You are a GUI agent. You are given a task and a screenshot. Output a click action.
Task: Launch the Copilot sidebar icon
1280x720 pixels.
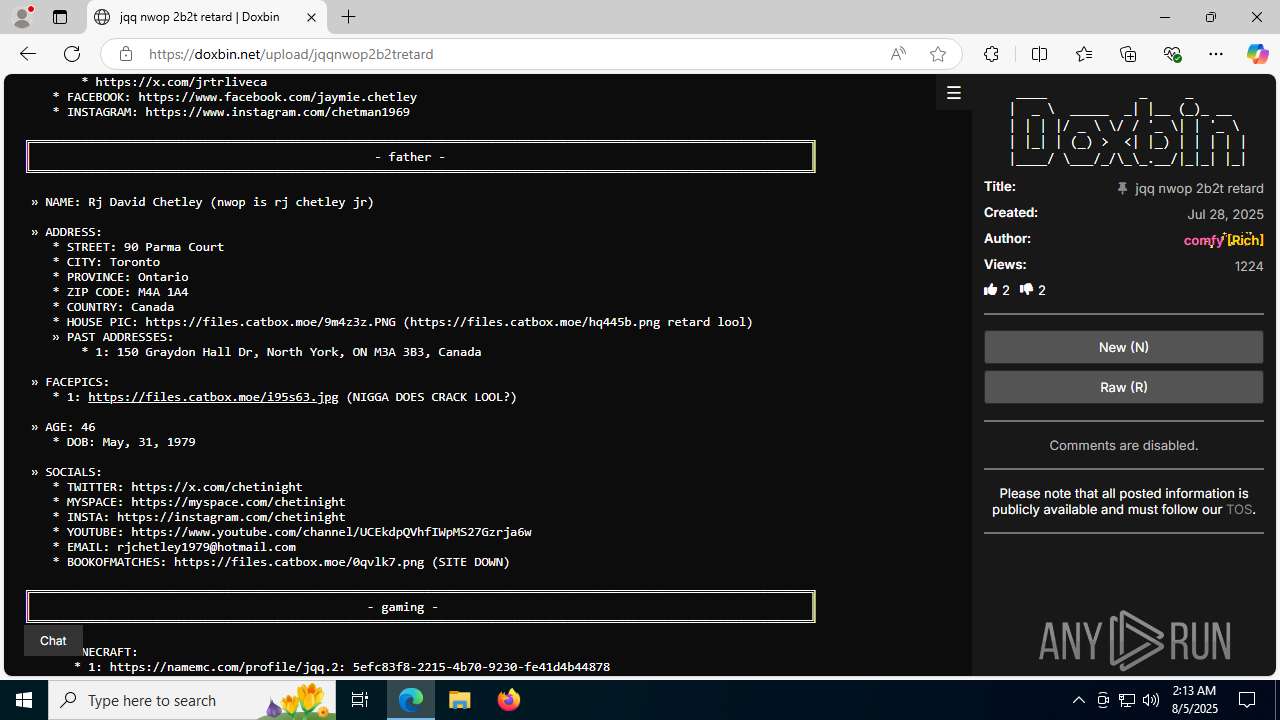(x=1258, y=54)
